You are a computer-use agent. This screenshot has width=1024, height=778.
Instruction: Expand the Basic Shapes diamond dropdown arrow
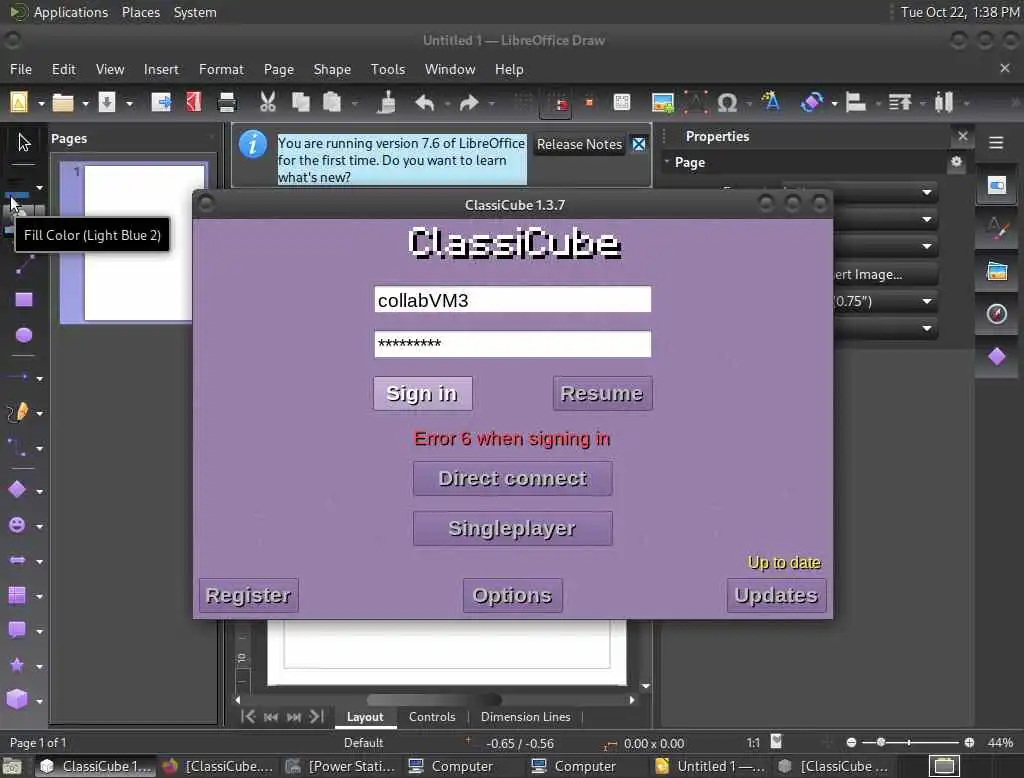tap(39, 491)
